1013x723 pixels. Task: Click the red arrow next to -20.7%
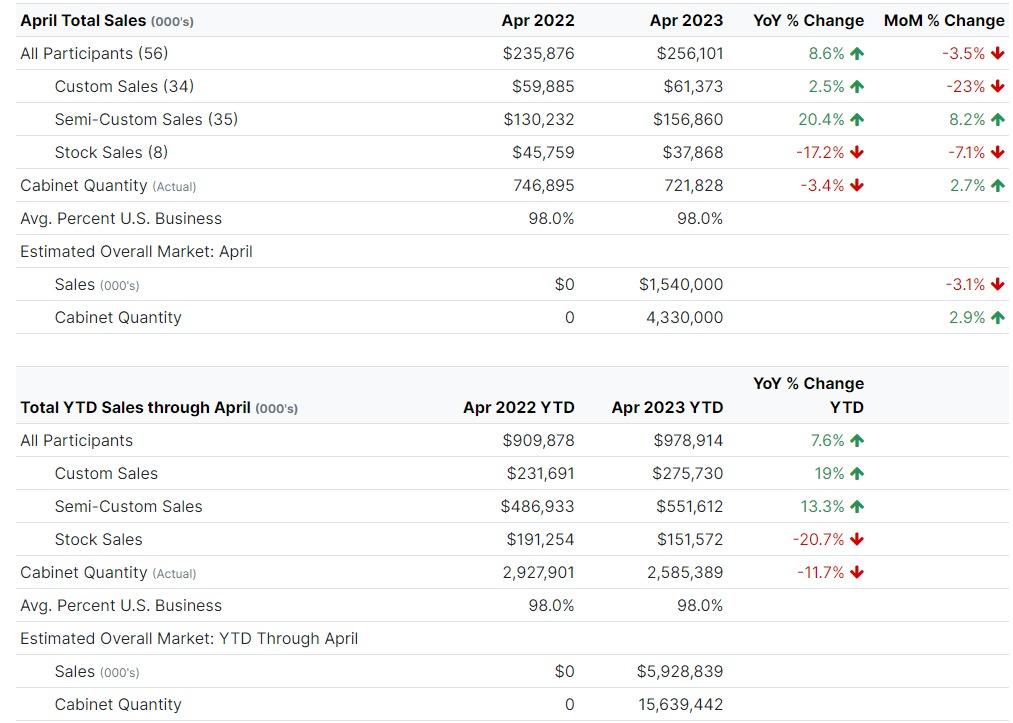(857, 540)
